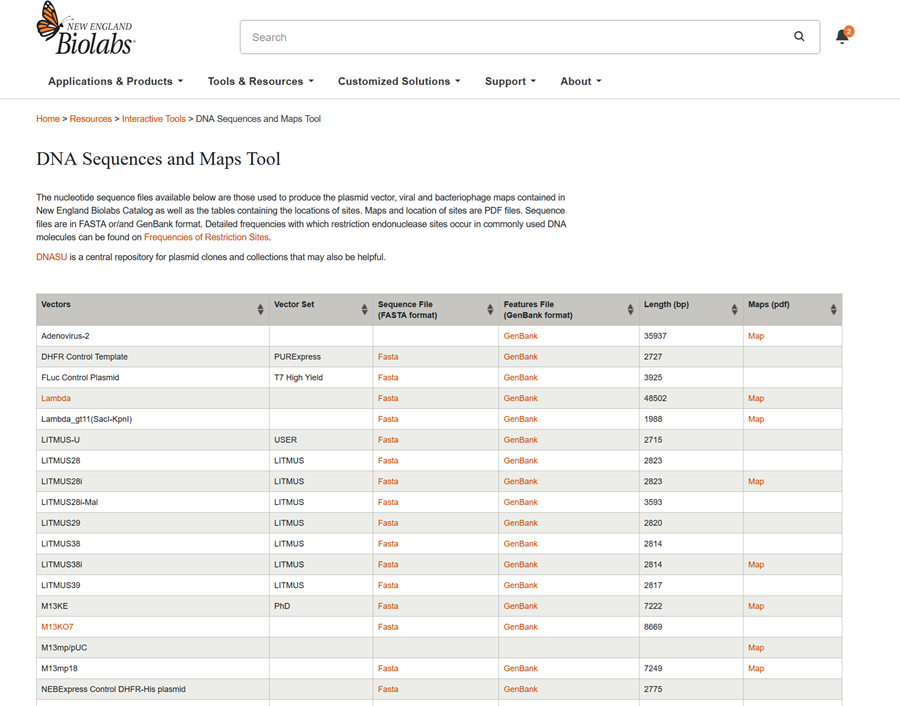Open the About menu
This screenshot has width=900, height=706.
(580, 81)
